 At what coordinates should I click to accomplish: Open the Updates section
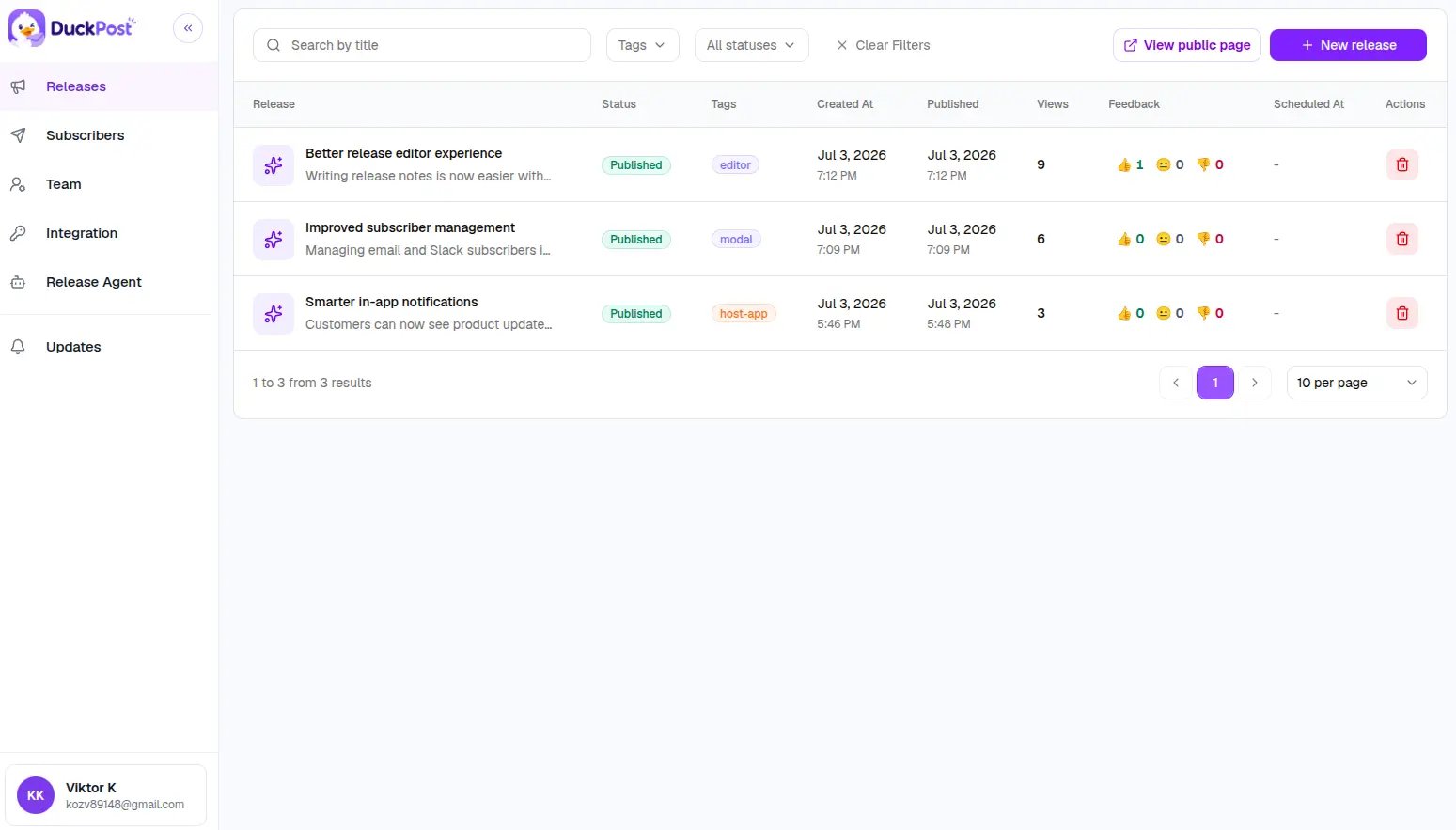click(109, 347)
